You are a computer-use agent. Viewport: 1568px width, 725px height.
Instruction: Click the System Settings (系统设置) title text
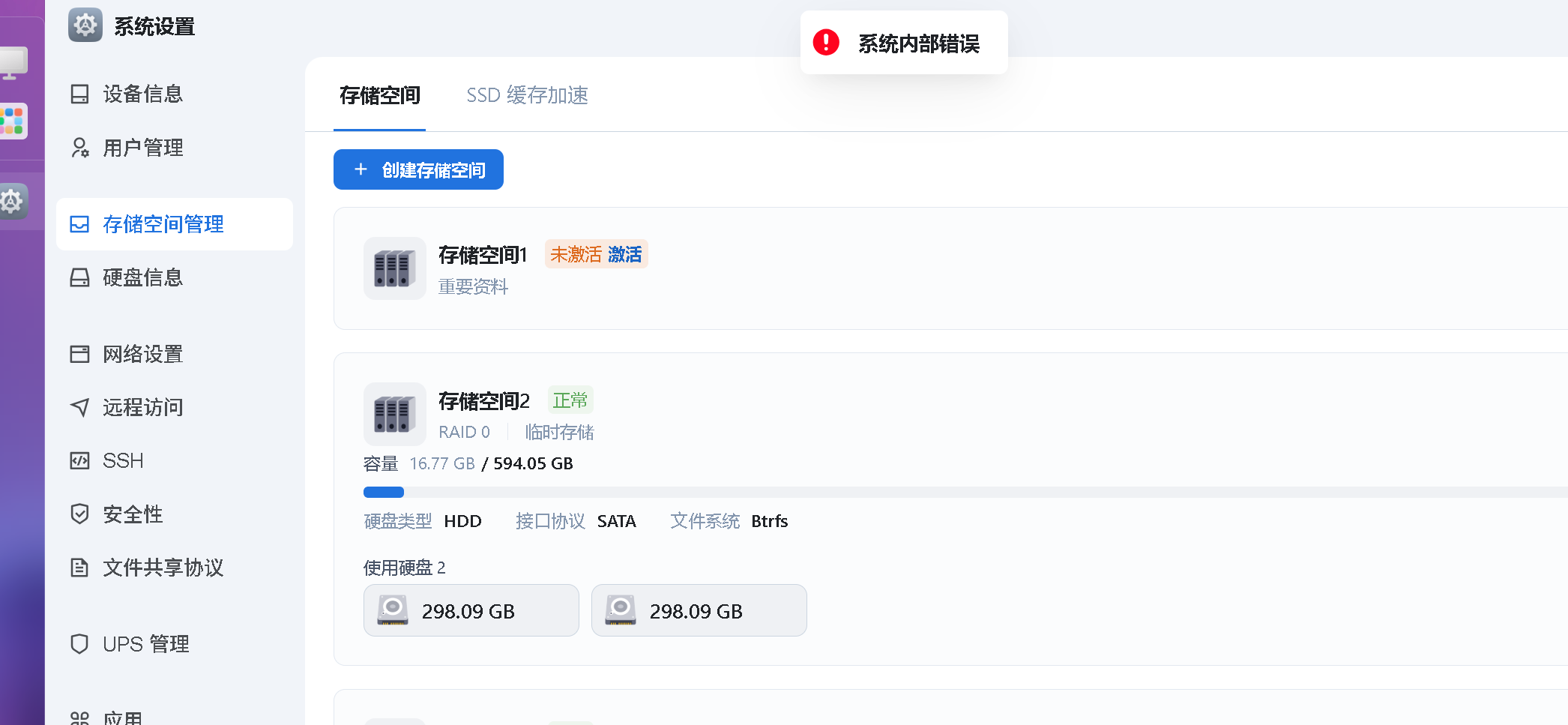[154, 26]
